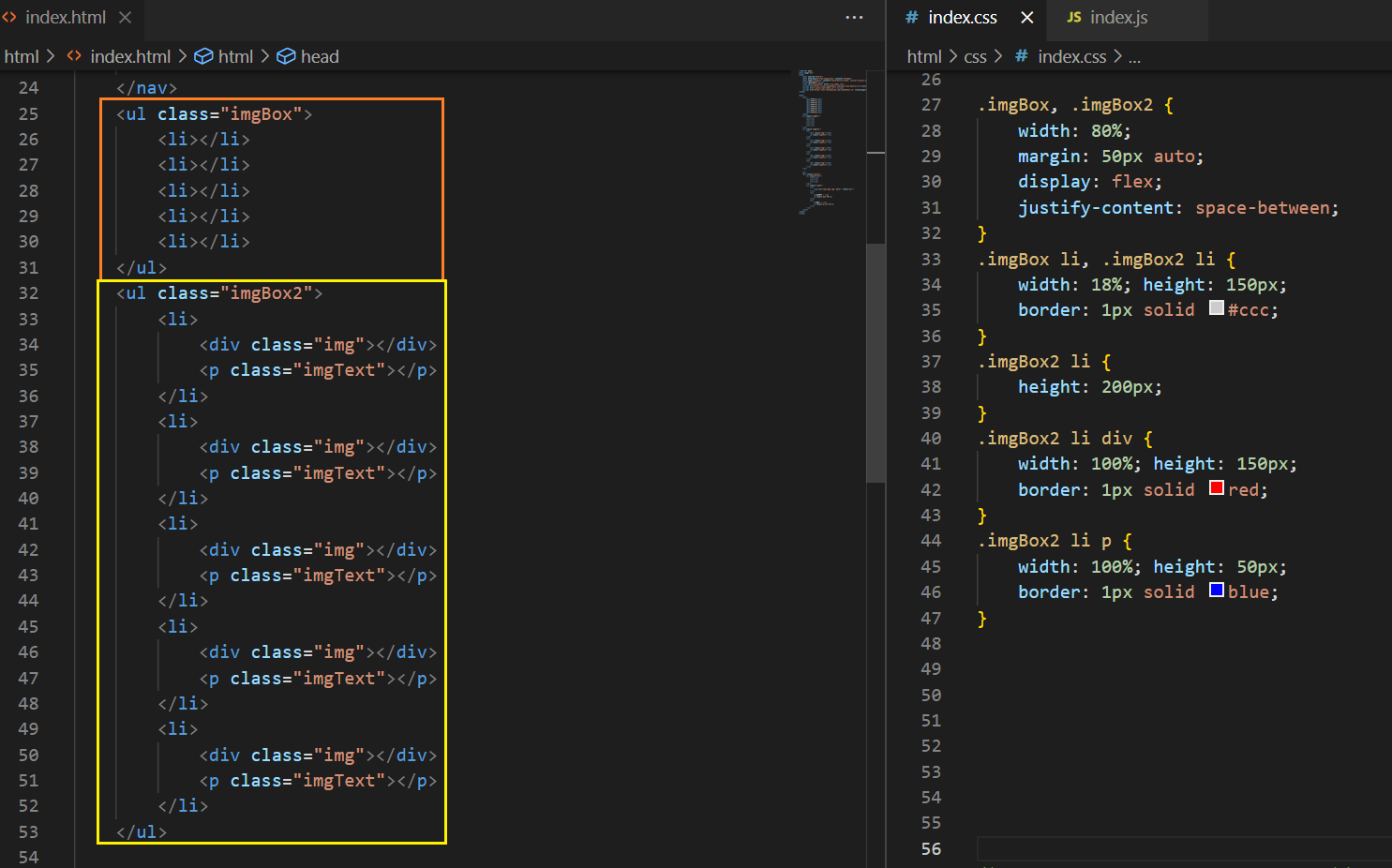Open the index.css tab
Viewport: 1392px width, 868px height.
[963, 18]
